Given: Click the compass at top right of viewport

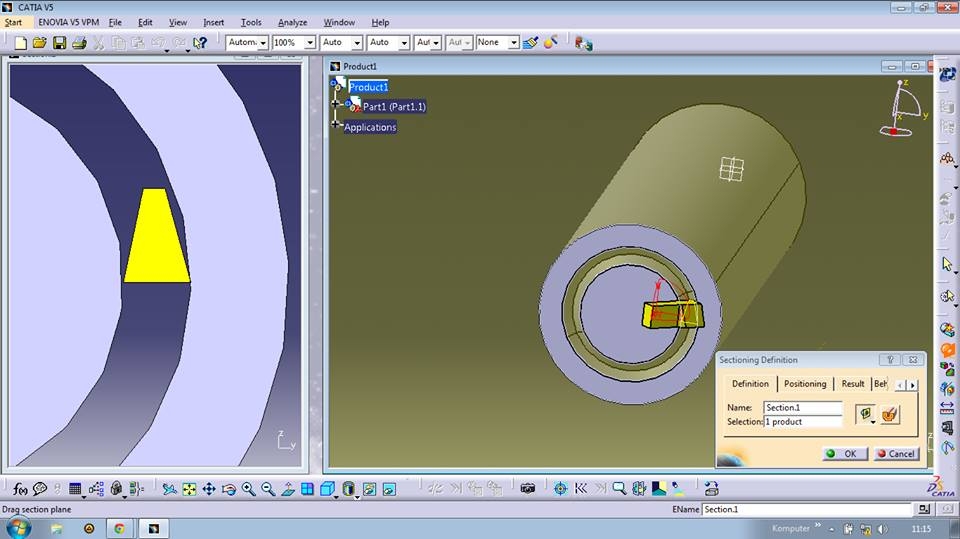Looking at the screenshot, I should tap(903, 108).
